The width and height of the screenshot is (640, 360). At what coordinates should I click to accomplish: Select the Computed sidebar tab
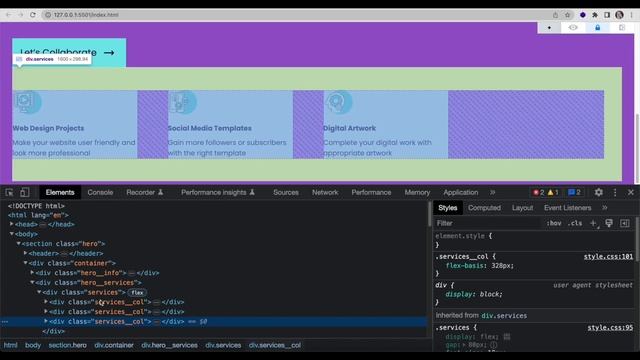pyautogui.click(x=484, y=208)
